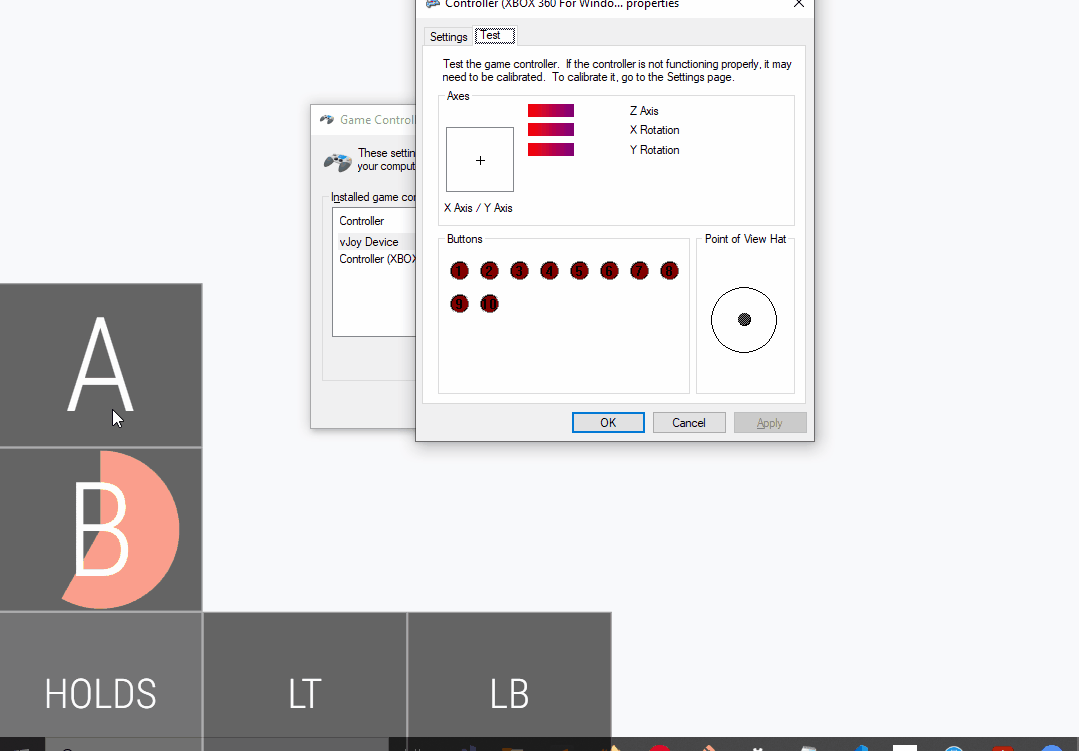This screenshot has width=1079, height=751.
Task: Click the Z Axis gradient bar
Action: pos(551,111)
